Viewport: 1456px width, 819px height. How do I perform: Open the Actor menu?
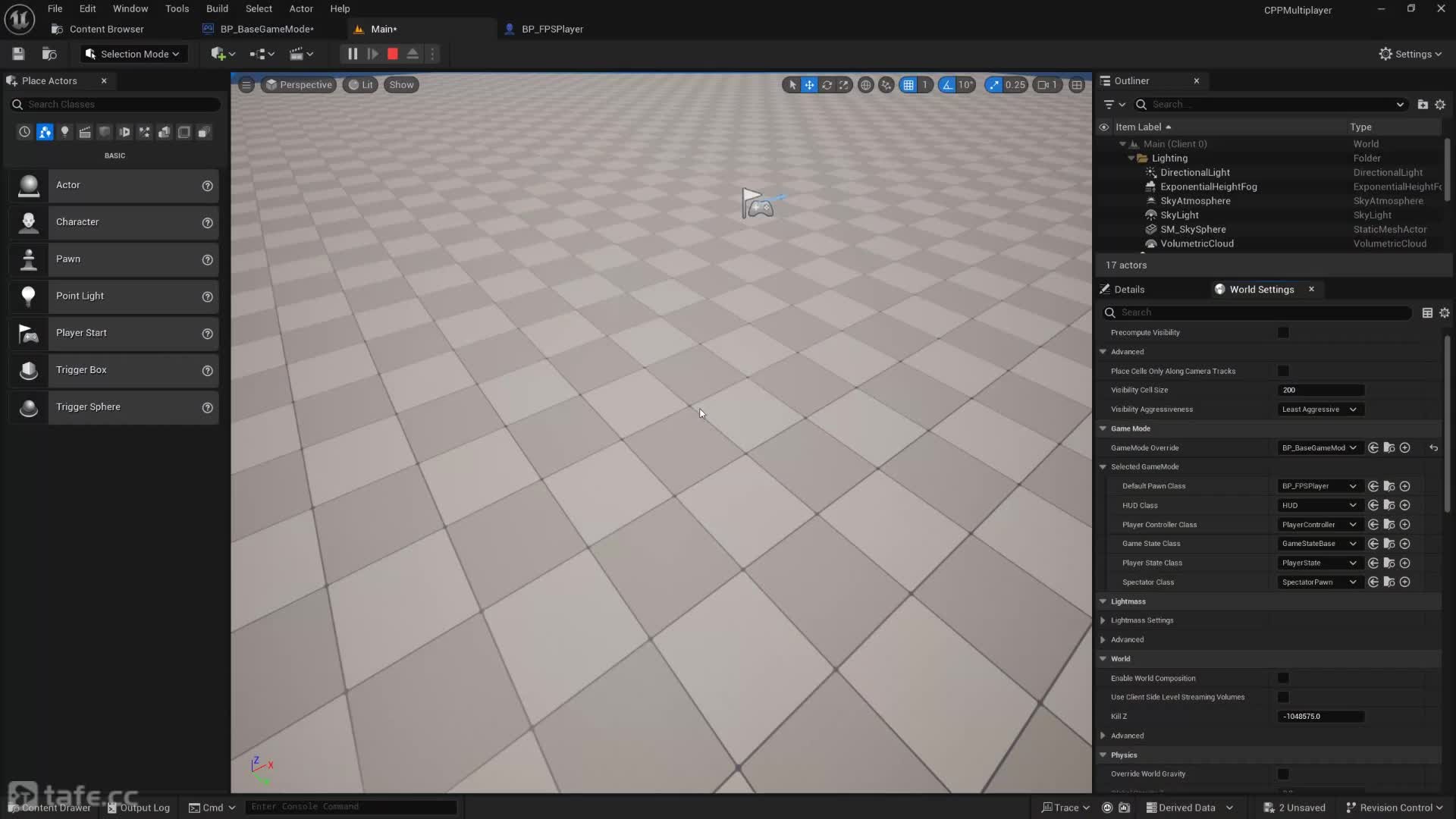pos(301,8)
